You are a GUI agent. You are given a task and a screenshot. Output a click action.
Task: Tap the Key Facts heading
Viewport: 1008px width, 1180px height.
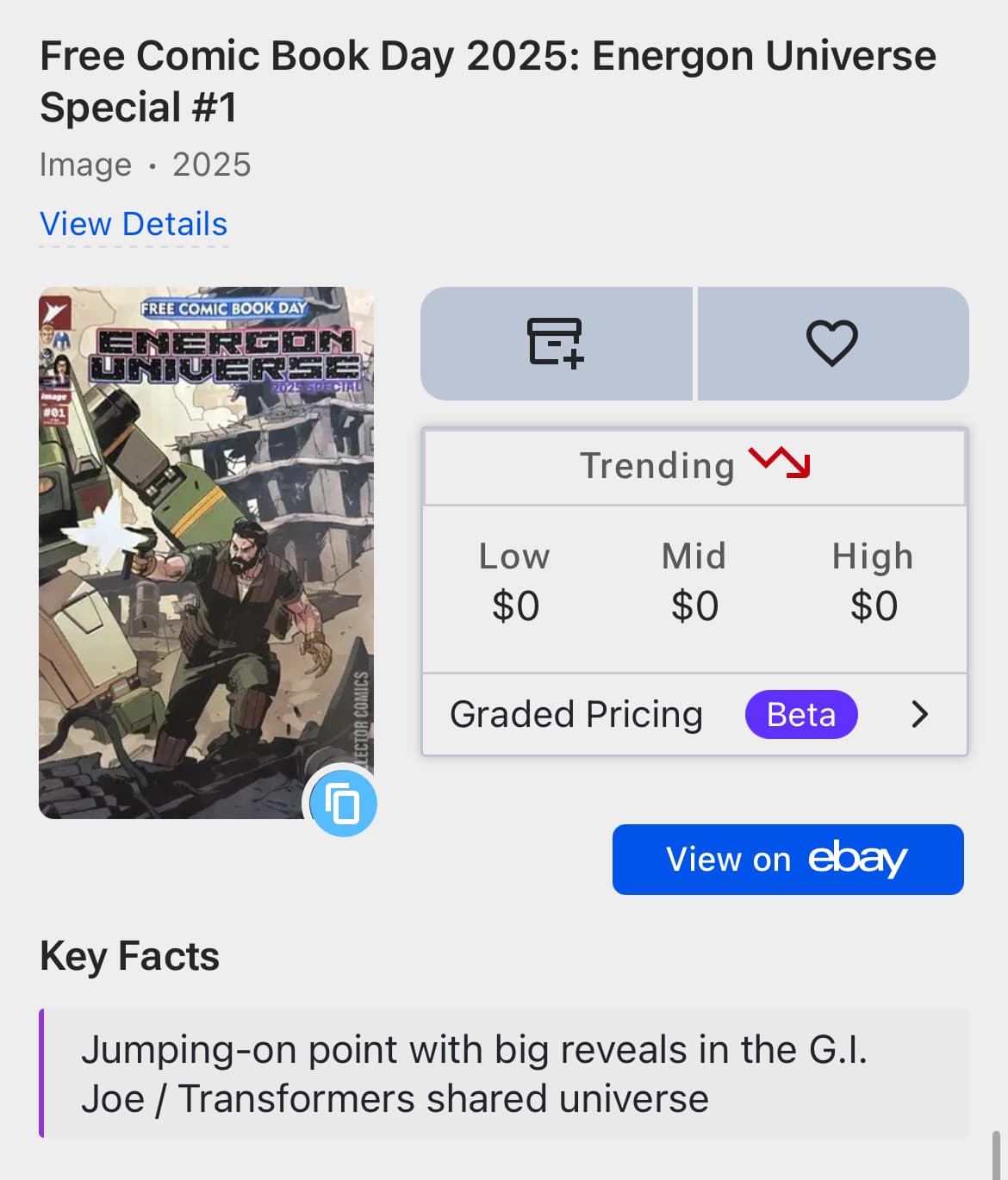(130, 956)
